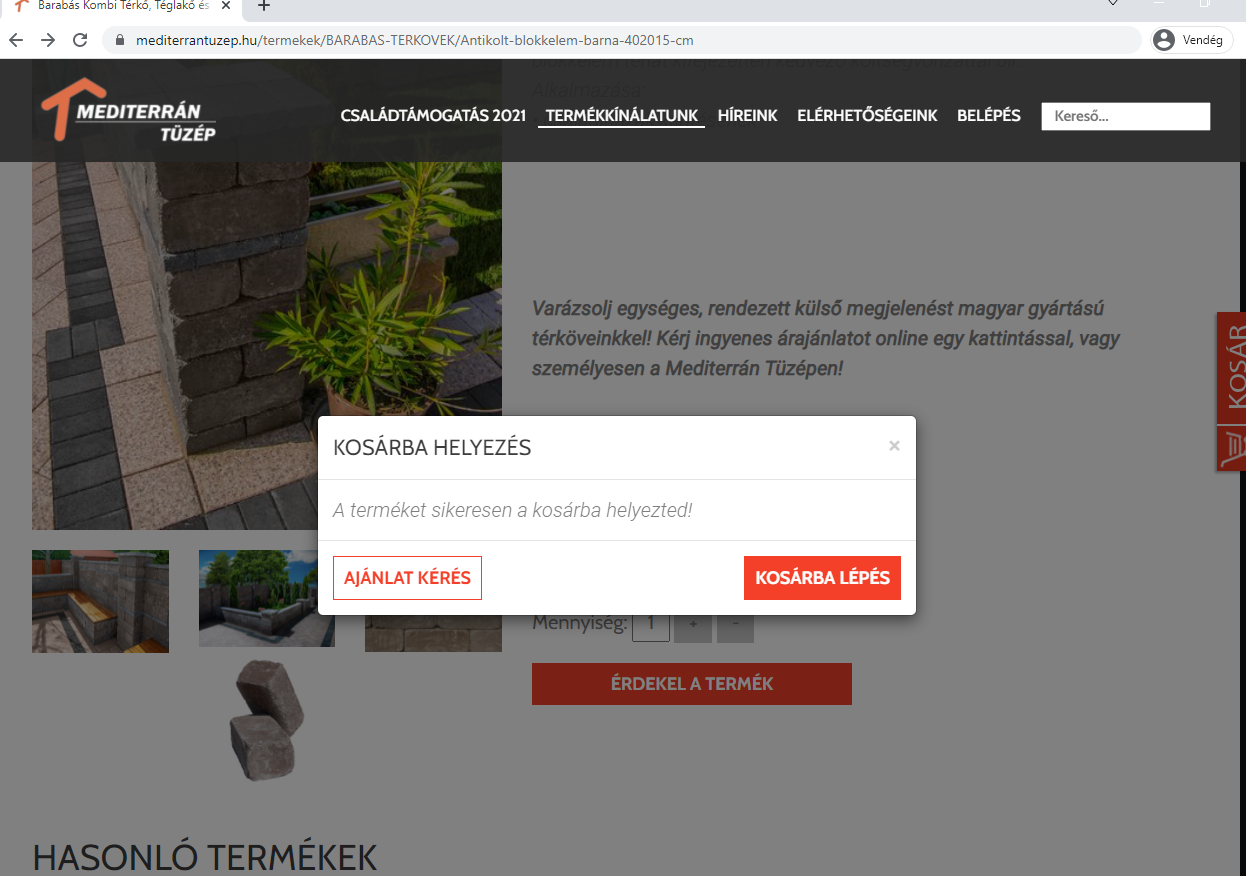Click the browser forward arrow
This screenshot has width=1246, height=876.
[48, 41]
